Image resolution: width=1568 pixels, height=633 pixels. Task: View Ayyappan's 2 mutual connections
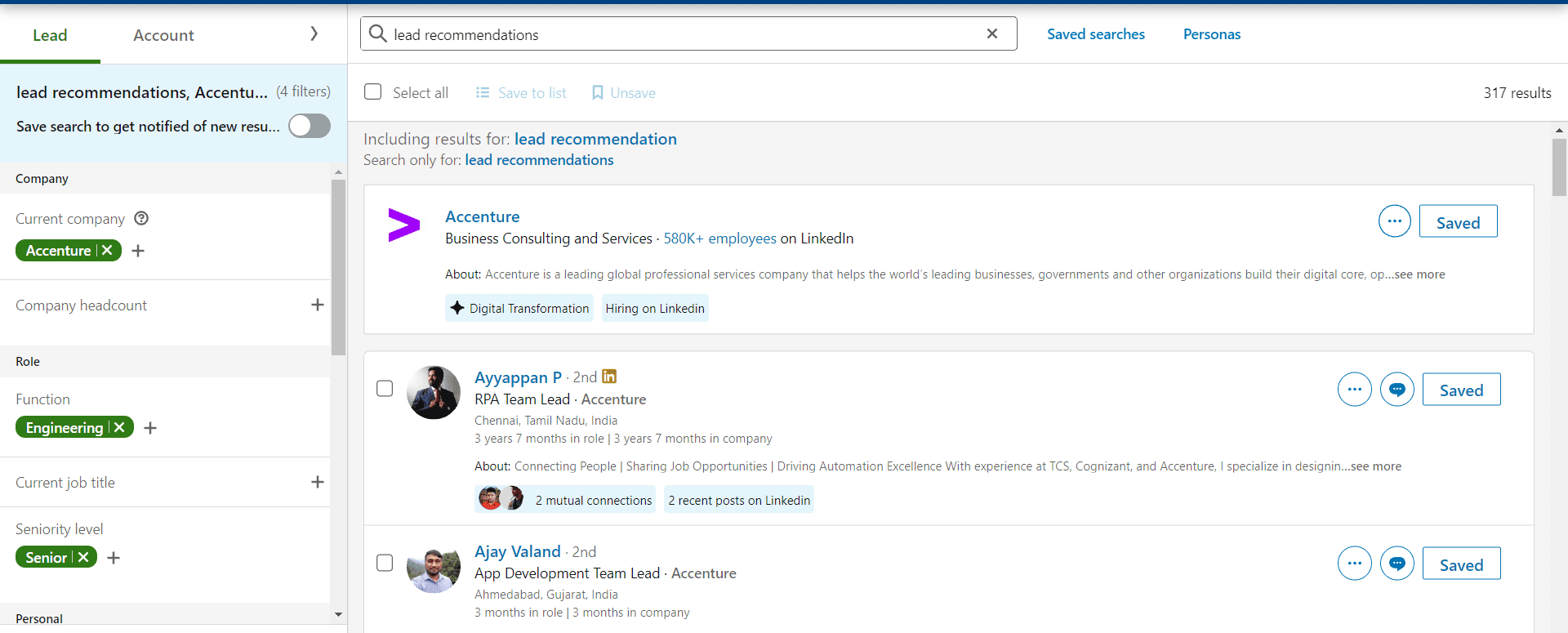(x=565, y=500)
